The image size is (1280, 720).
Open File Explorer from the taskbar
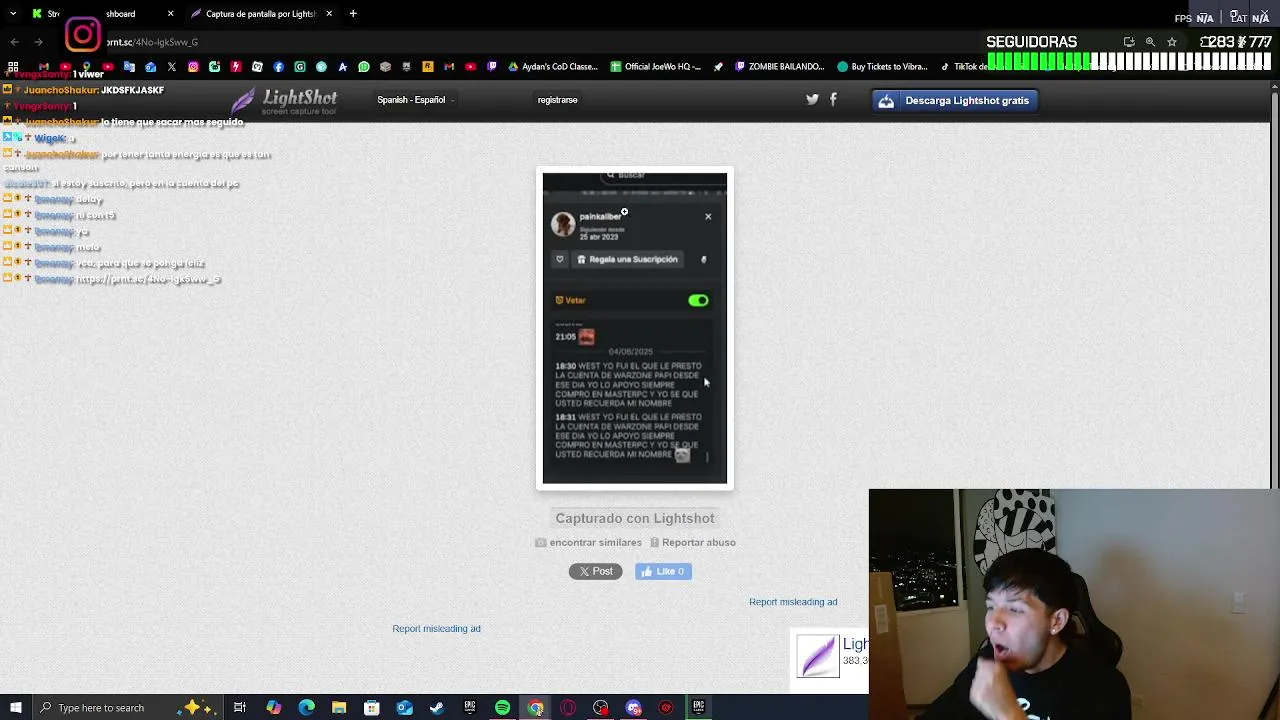[x=339, y=708]
